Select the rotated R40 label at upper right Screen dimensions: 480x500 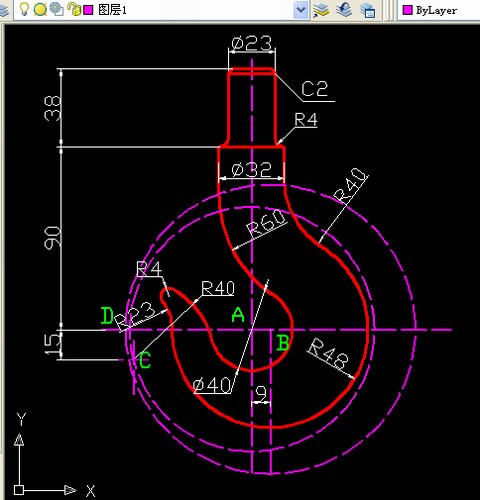(352, 185)
